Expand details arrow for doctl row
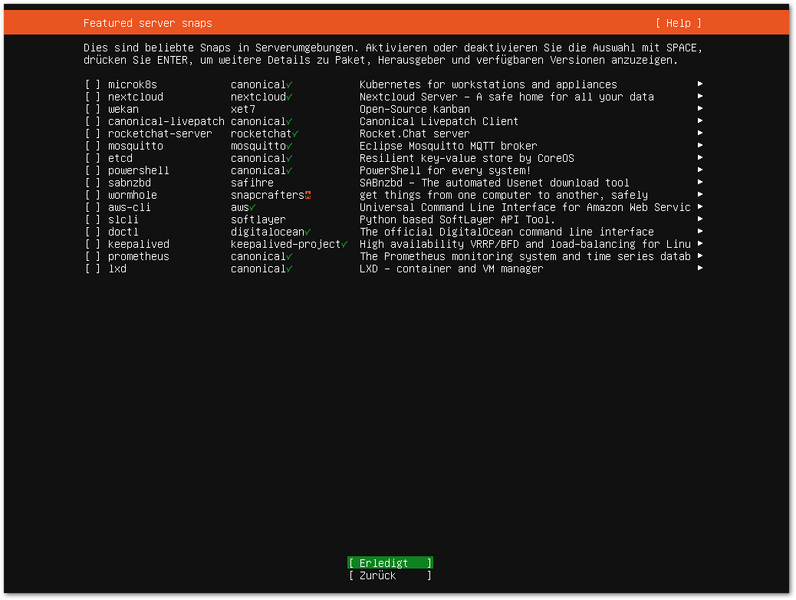The height and width of the screenshot is (600, 796). tap(700, 231)
